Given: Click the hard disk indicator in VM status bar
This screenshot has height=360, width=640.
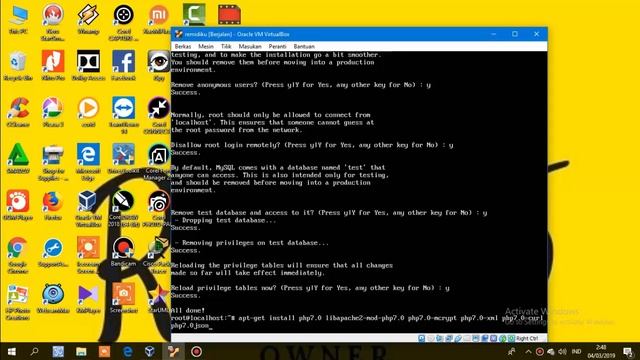Looking at the screenshot, I should click(x=422, y=338).
